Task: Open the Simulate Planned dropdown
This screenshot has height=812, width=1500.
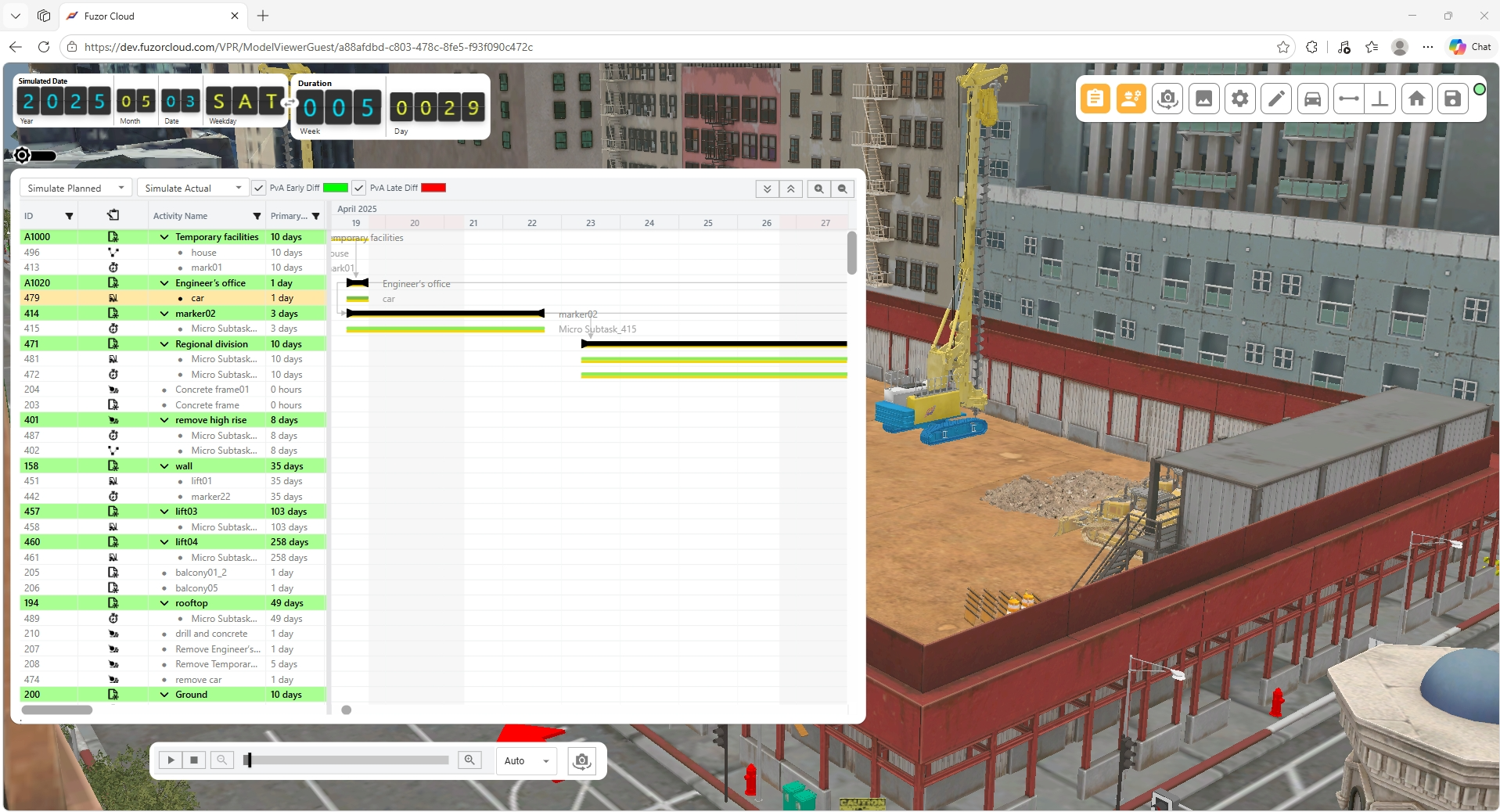Action: pos(76,188)
